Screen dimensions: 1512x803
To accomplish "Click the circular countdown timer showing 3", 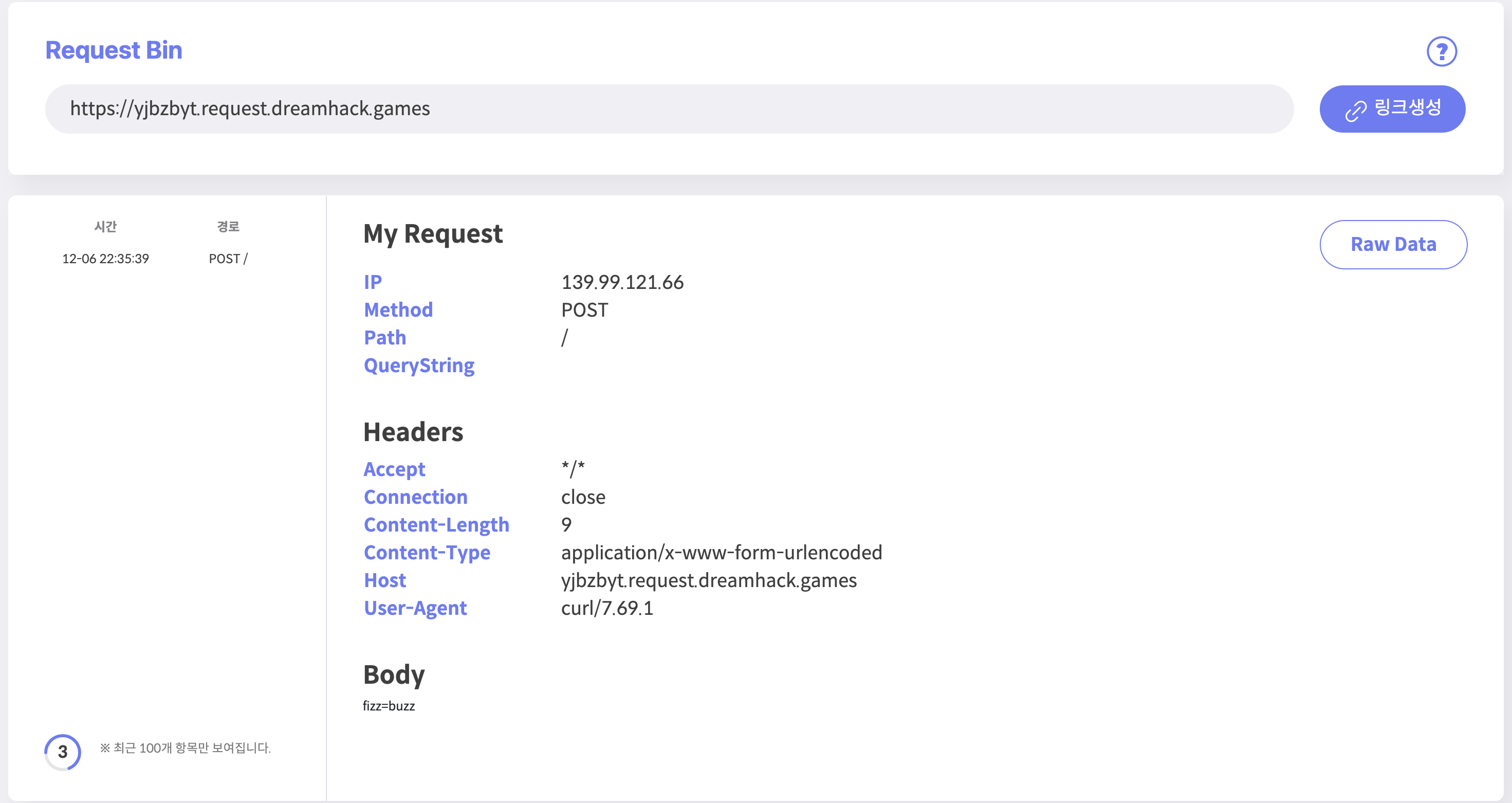I will pos(63,752).
